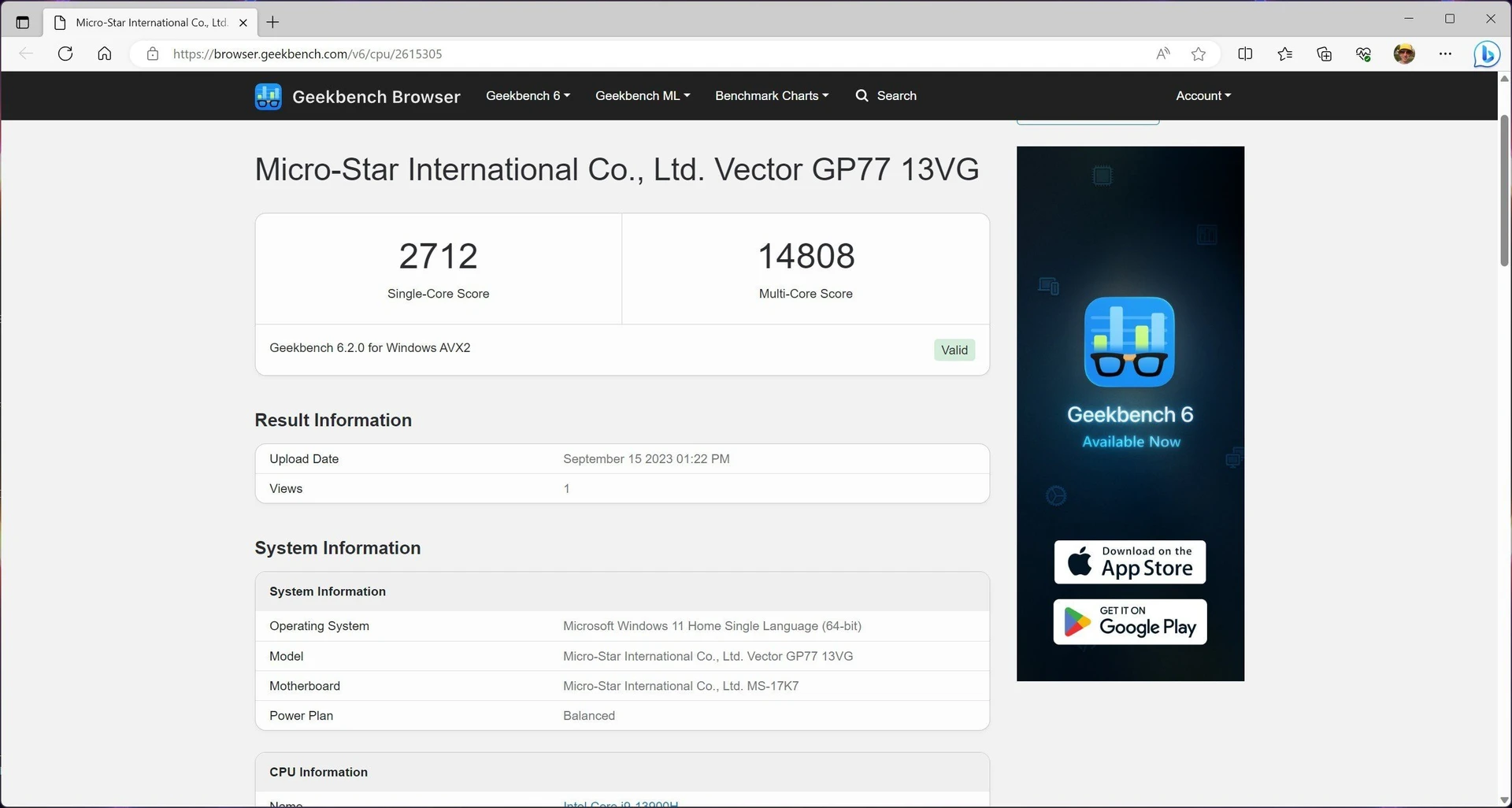The width and height of the screenshot is (1512, 808).
Task: Click the 2712 single-core score
Action: tap(438, 256)
